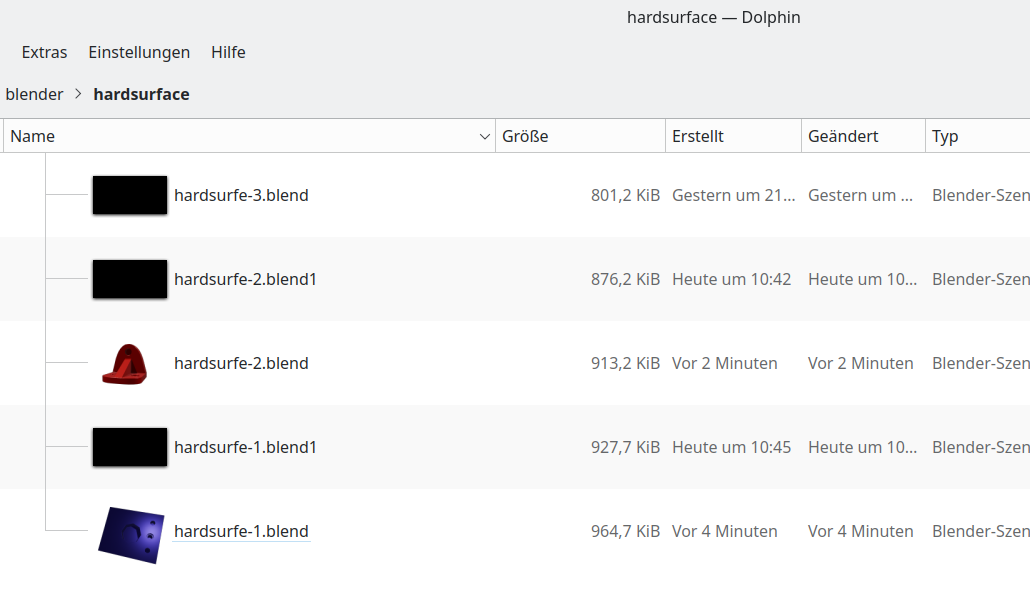The width and height of the screenshot is (1030, 601).
Task: Click the black thumbnail of hardsurfe-1.blend1
Action: (x=130, y=447)
